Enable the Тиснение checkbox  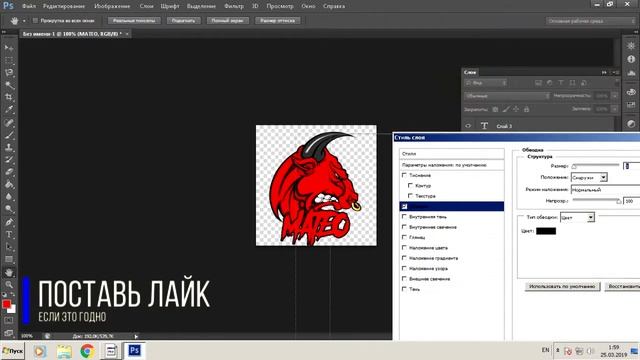pos(404,175)
